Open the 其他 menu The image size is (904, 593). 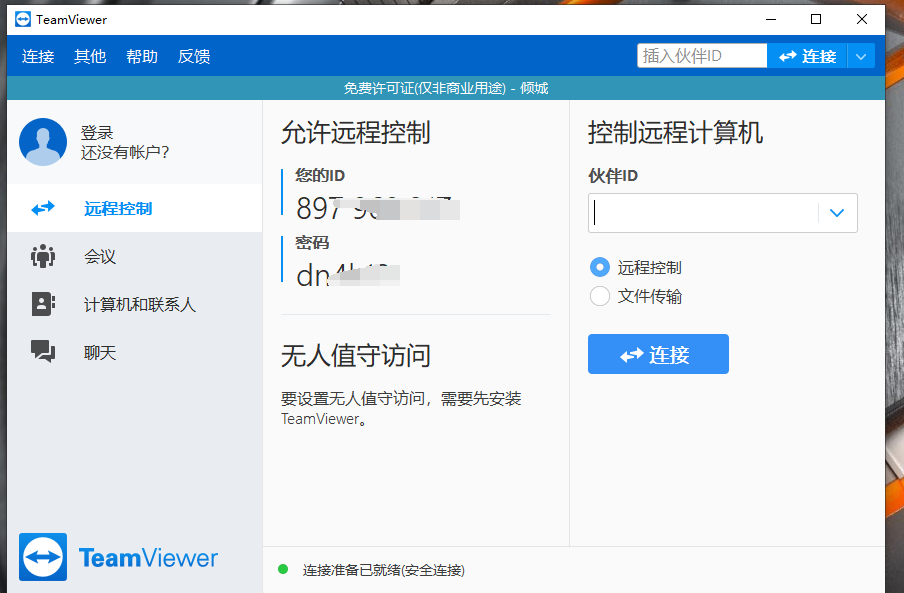tap(90, 56)
